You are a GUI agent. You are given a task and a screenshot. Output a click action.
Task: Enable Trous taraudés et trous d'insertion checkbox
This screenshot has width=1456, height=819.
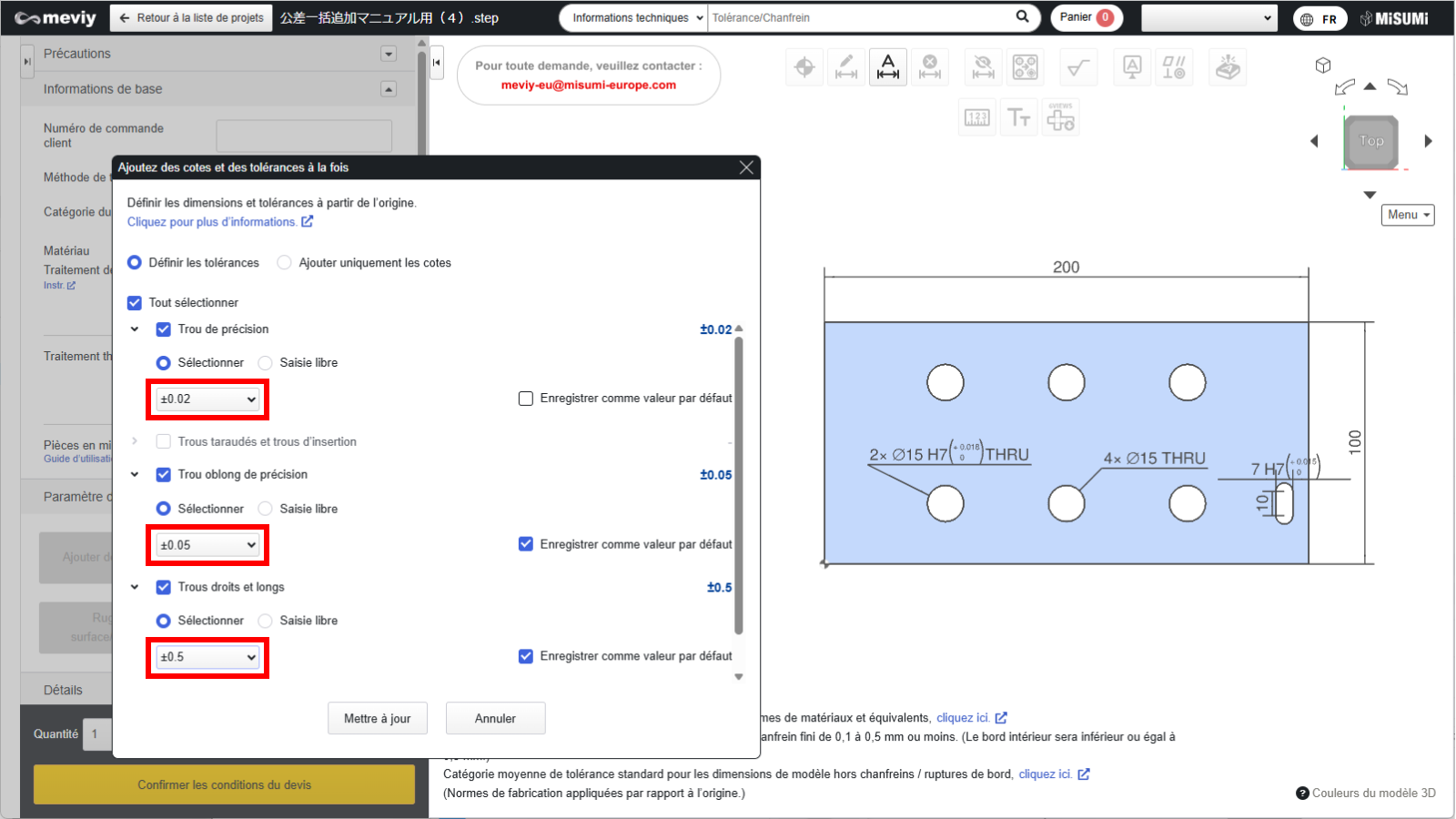[x=164, y=442]
